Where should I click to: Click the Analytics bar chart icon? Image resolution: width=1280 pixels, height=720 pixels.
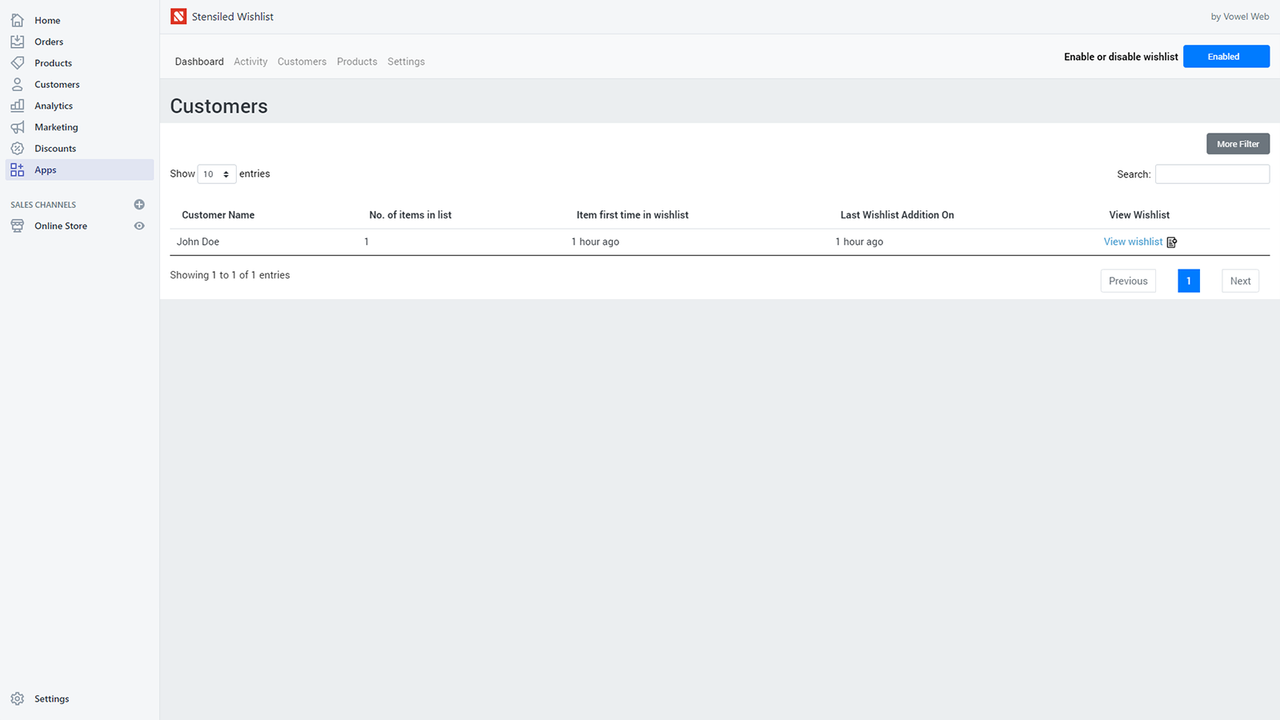click(17, 105)
